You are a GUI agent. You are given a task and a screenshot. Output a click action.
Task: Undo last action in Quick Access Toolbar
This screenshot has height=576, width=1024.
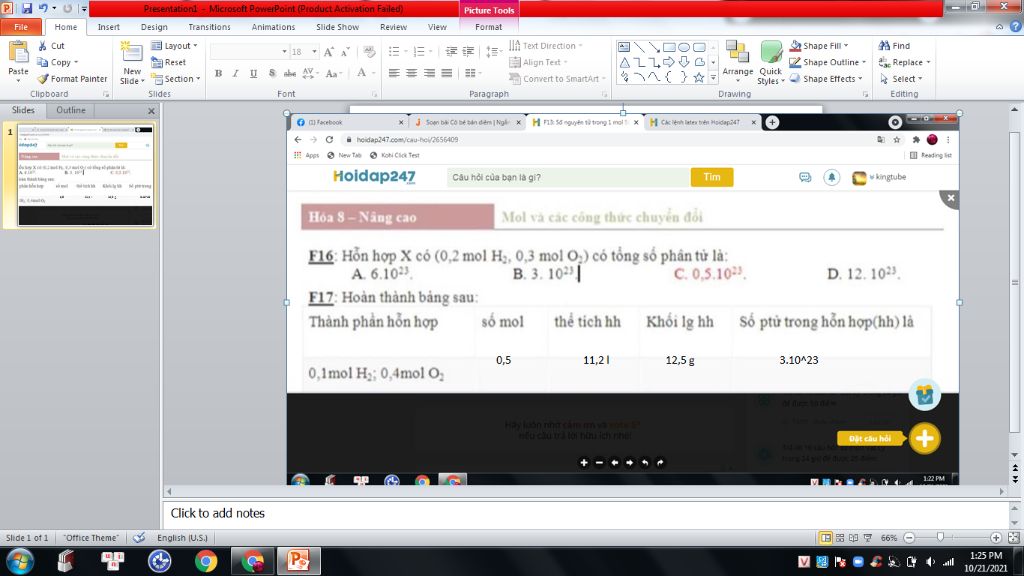(x=43, y=8)
